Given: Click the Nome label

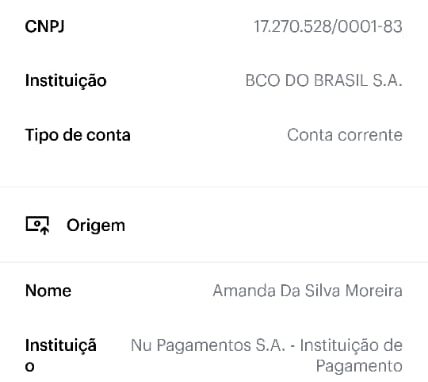Looking at the screenshot, I should pos(48,291).
